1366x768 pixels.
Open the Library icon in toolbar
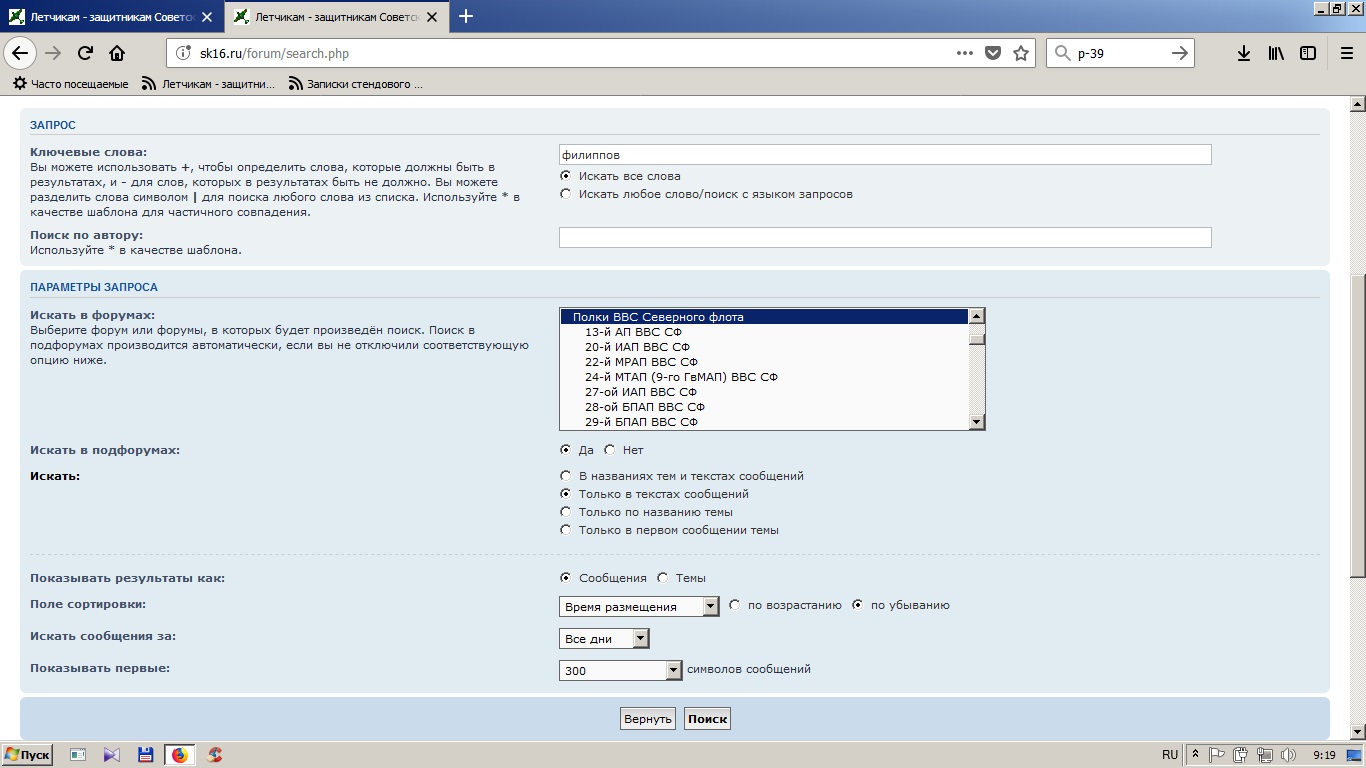coord(1276,53)
